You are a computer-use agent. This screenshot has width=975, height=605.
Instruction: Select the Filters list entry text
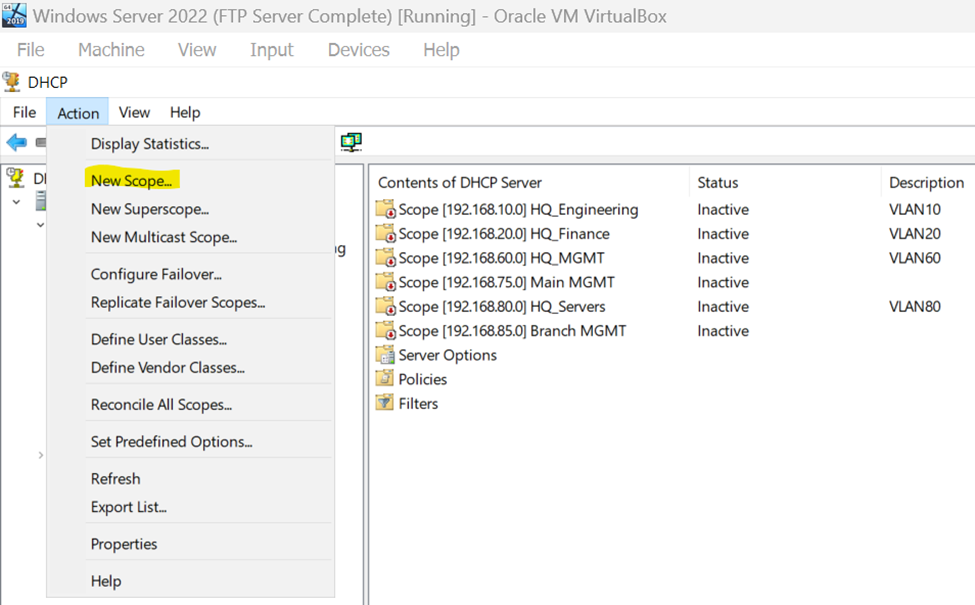point(418,404)
